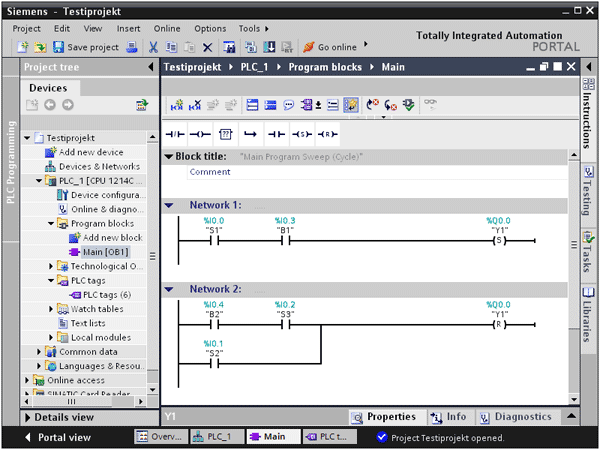Insert a normally closed contact
Viewport: 600px width, 450px height.
[175, 134]
